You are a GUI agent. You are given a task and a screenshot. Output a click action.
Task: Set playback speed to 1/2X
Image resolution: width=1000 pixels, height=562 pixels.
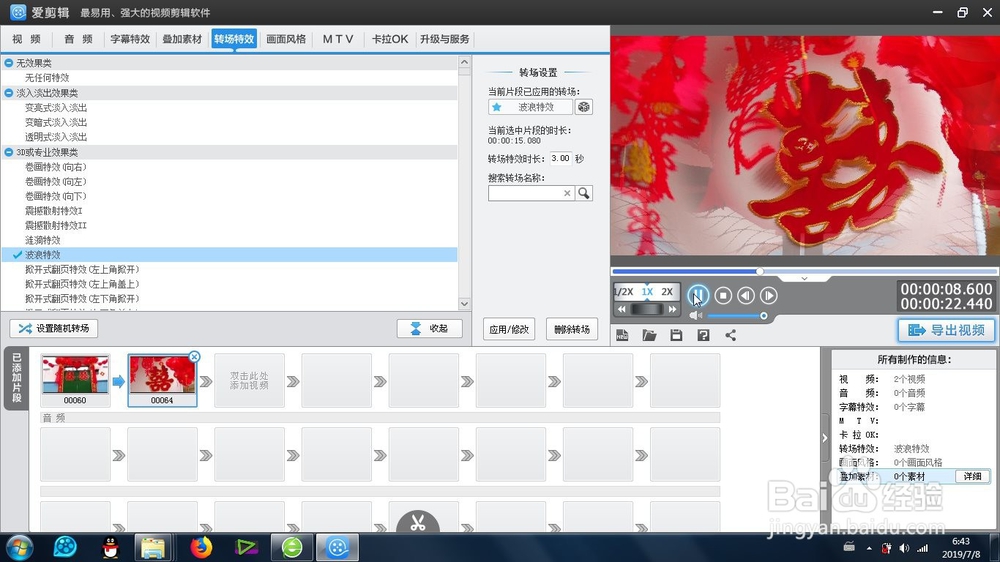coord(624,292)
